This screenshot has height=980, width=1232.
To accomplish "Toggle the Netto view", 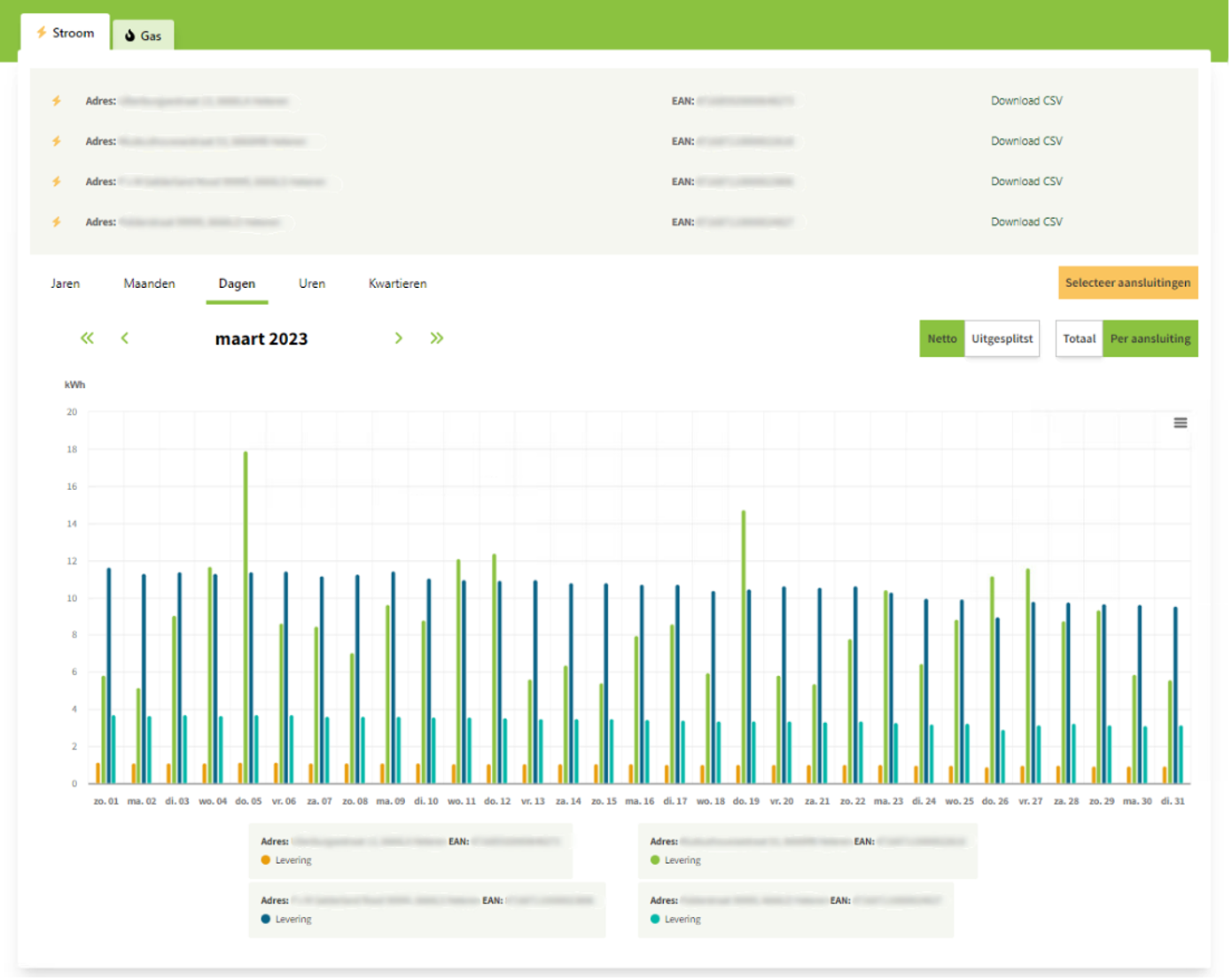I will tap(941, 338).
